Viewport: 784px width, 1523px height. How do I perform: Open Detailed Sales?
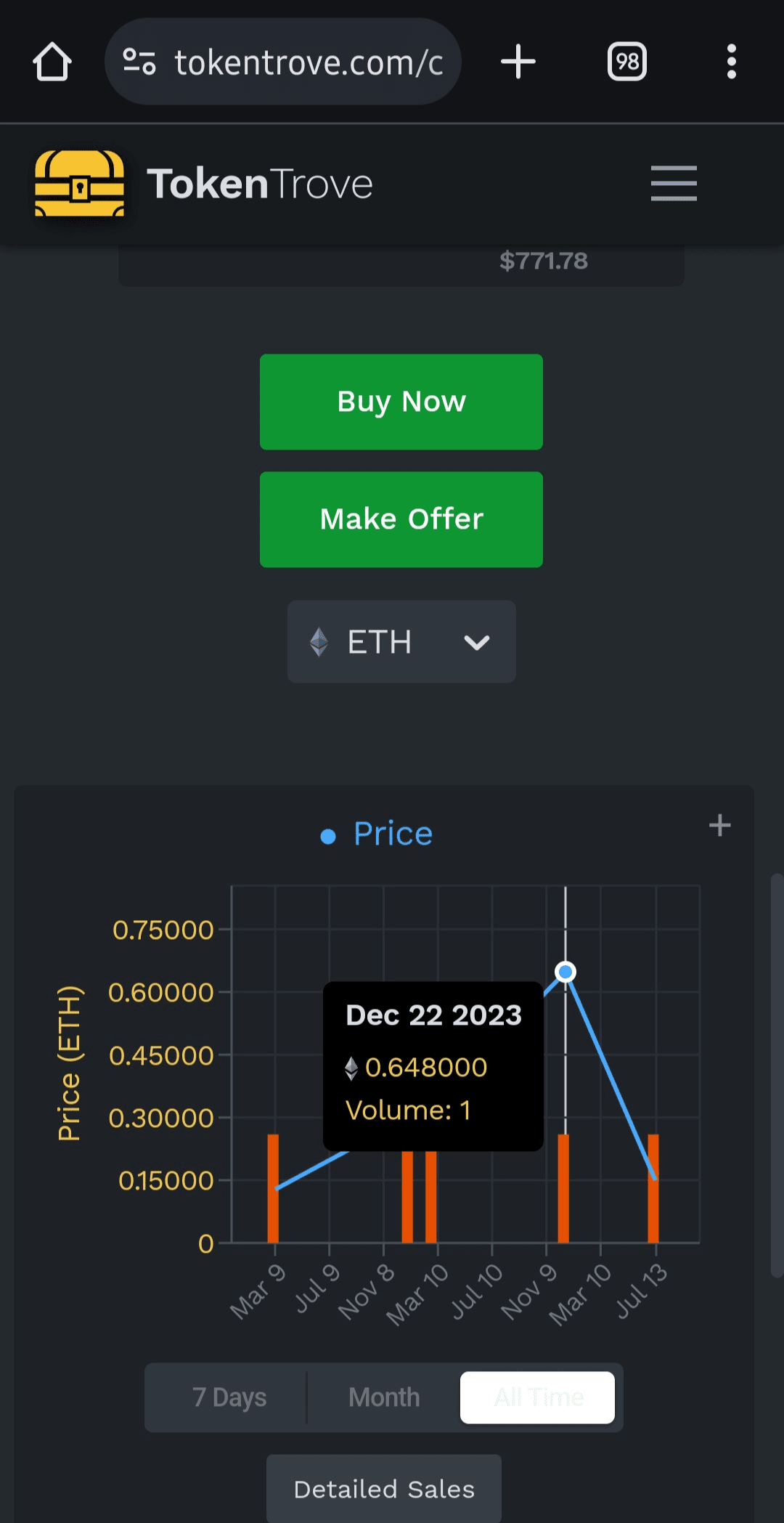coord(384,1489)
